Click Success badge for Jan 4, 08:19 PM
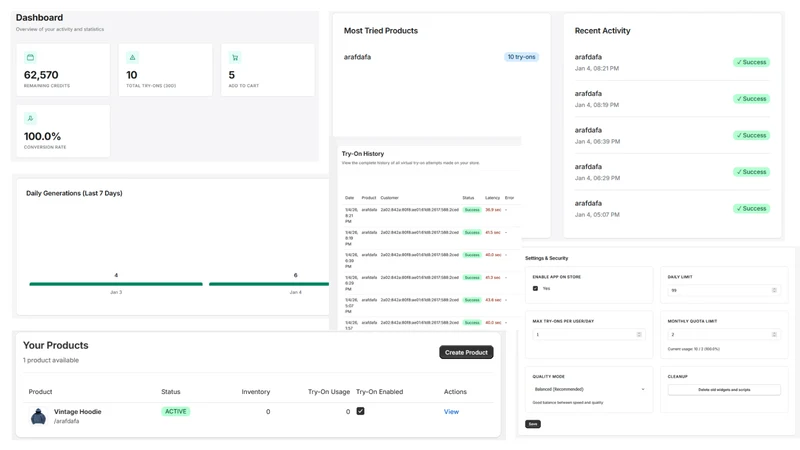800x450 pixels. pyautogui.click(x=751, y=99)
